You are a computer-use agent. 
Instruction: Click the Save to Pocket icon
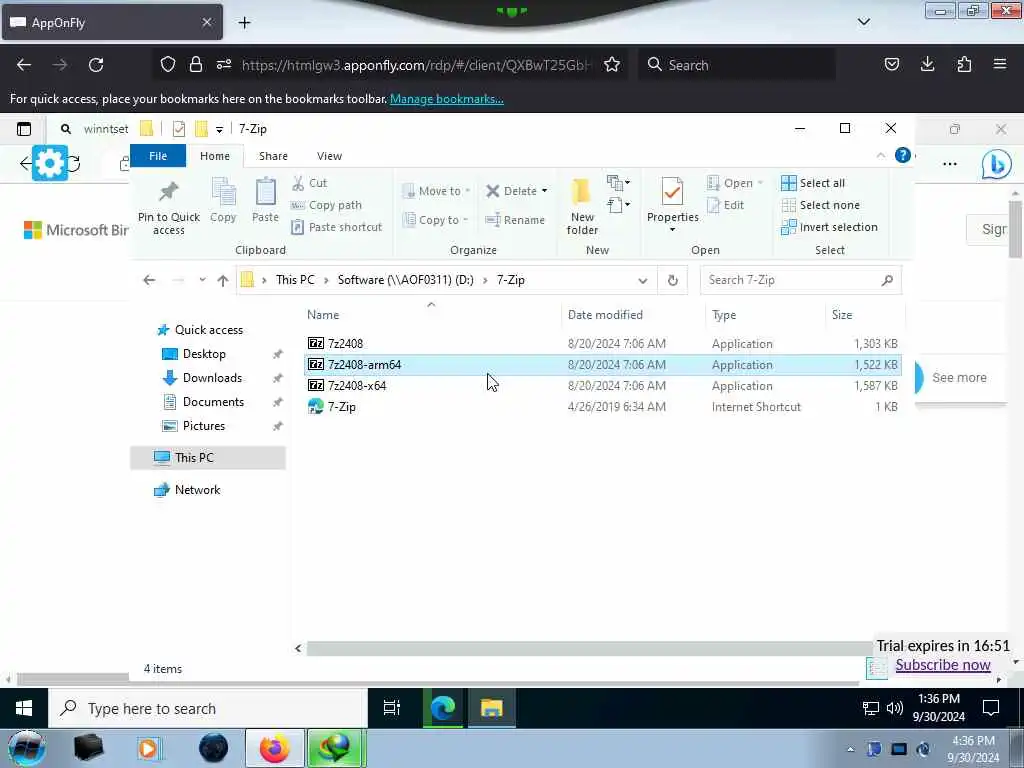point(891,64)
